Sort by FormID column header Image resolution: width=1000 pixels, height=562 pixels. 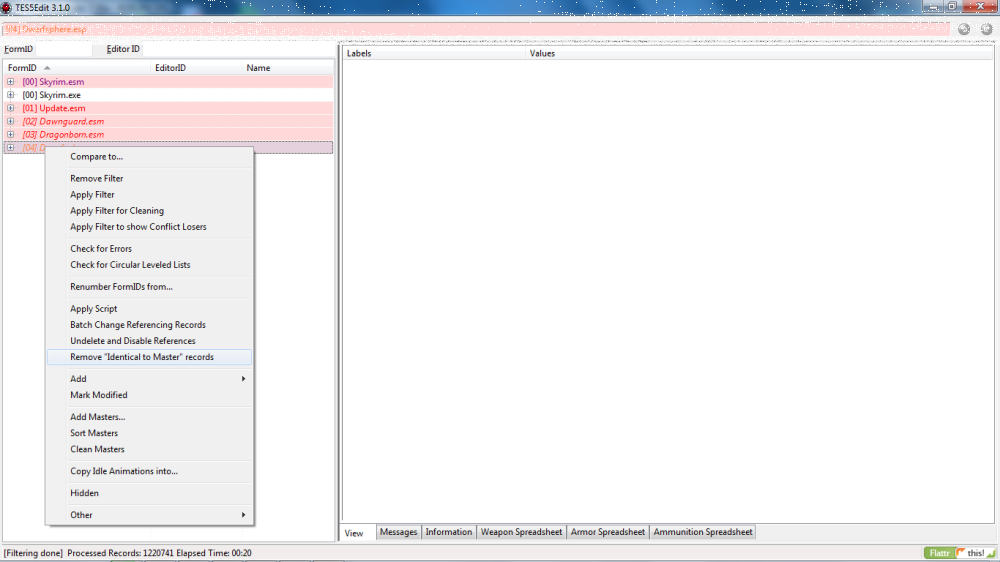pos(77,68)
